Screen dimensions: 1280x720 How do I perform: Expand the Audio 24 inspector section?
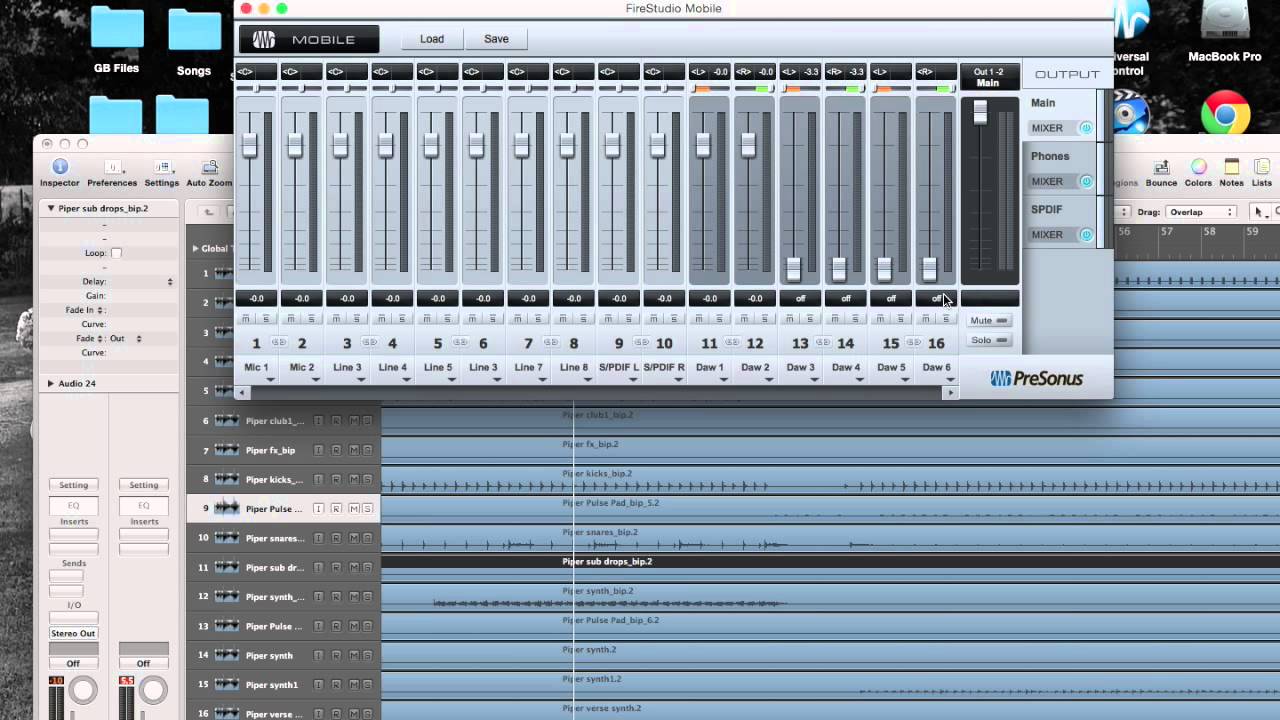pyautogui.click(x=51, y=383)
